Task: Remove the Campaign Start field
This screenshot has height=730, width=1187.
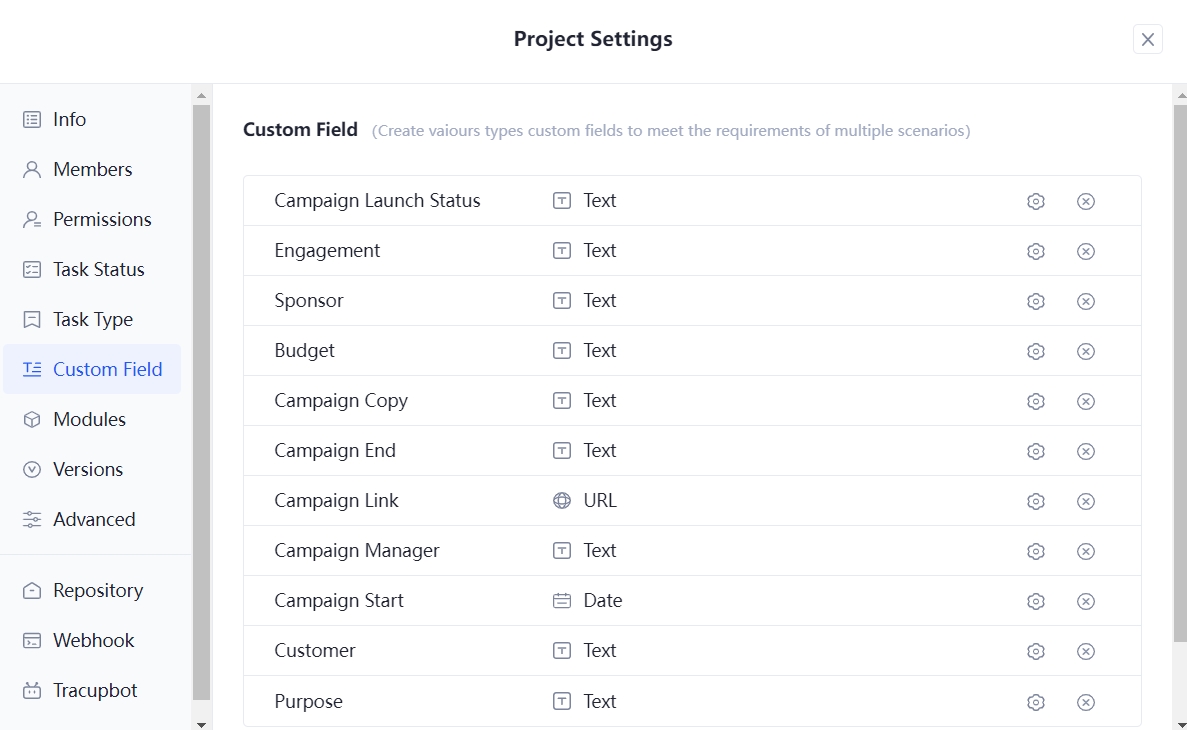Action: point(1086,601)
